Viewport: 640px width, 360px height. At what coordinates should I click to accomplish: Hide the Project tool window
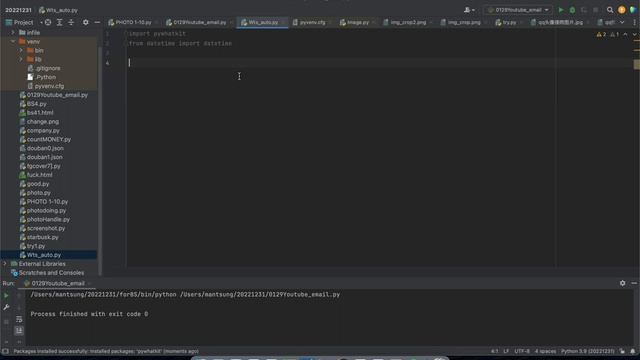(x=97, y=22)
